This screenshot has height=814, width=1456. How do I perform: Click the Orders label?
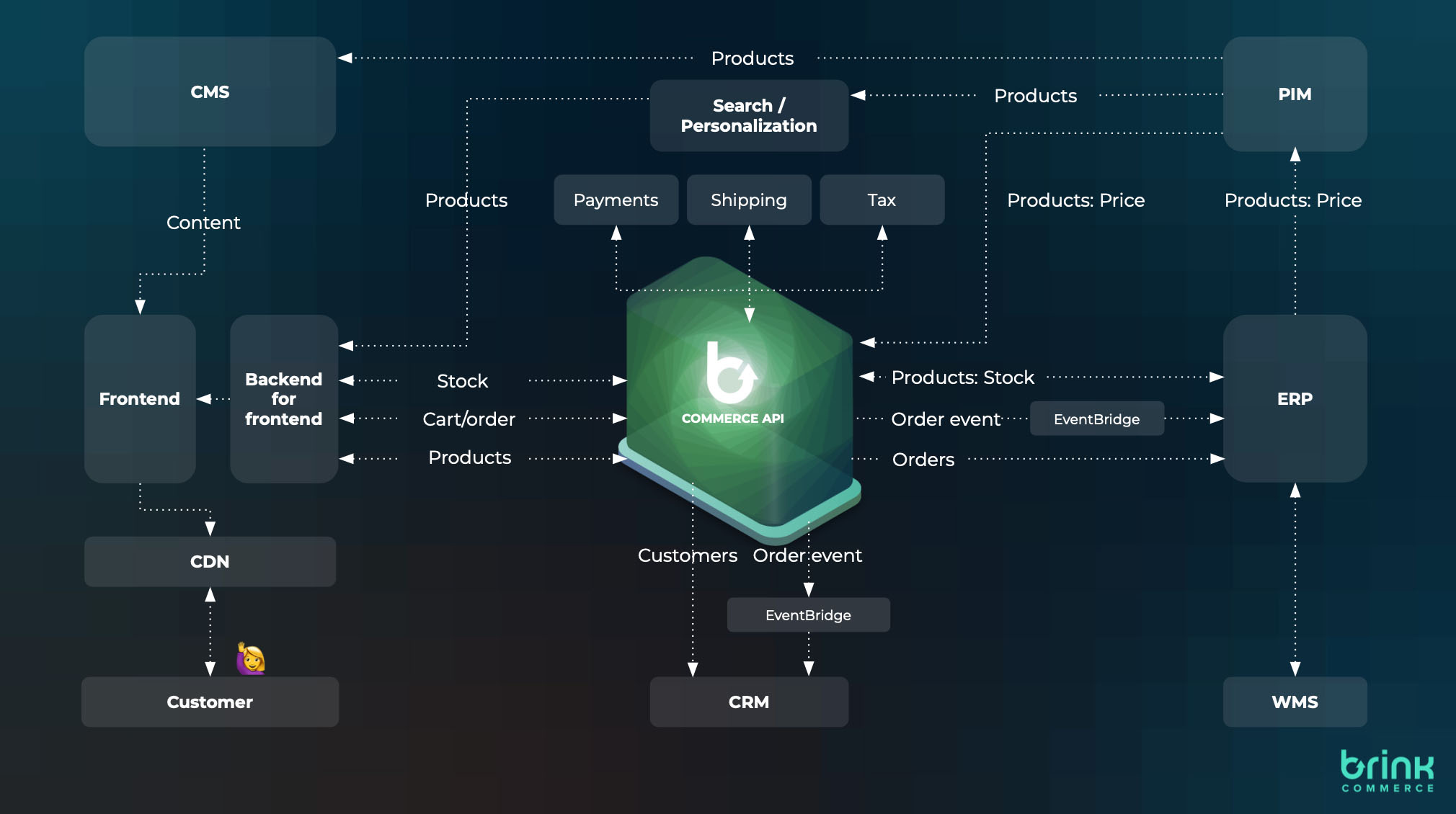(923, 460)
